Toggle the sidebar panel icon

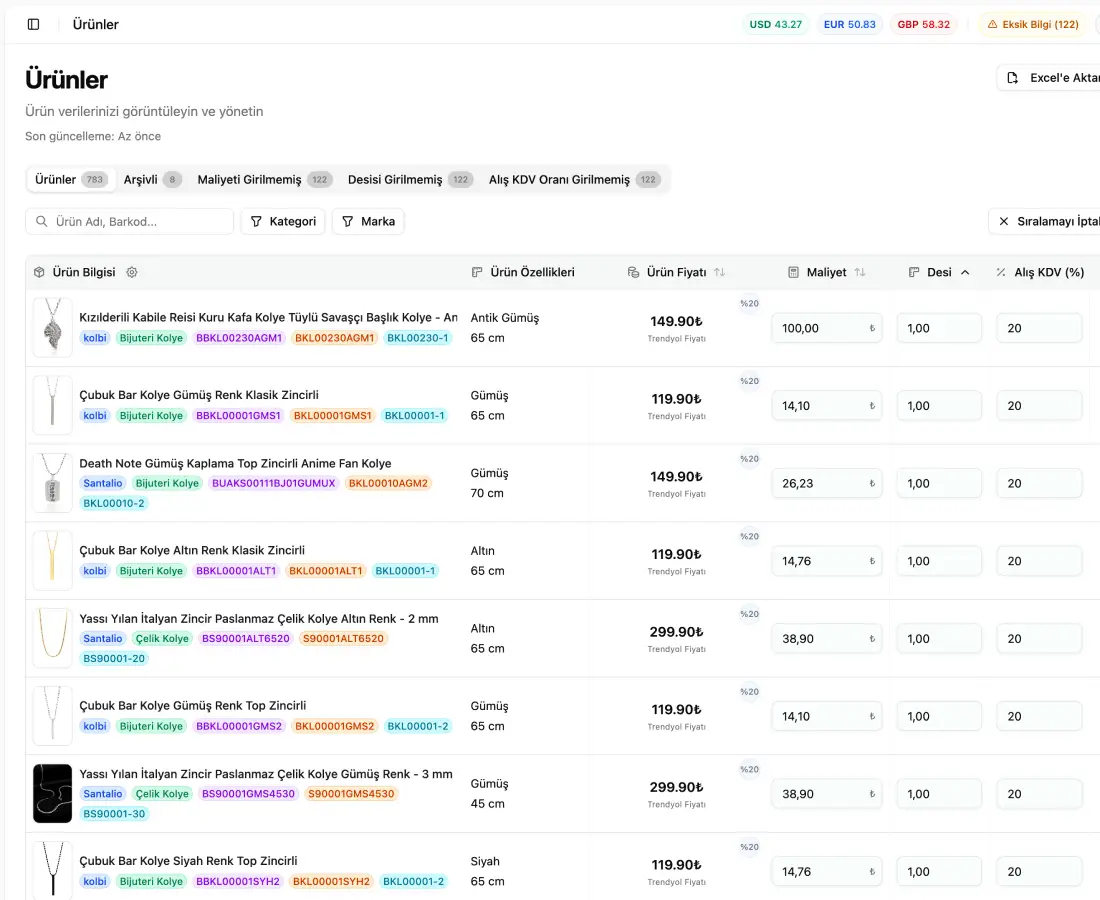33,25
